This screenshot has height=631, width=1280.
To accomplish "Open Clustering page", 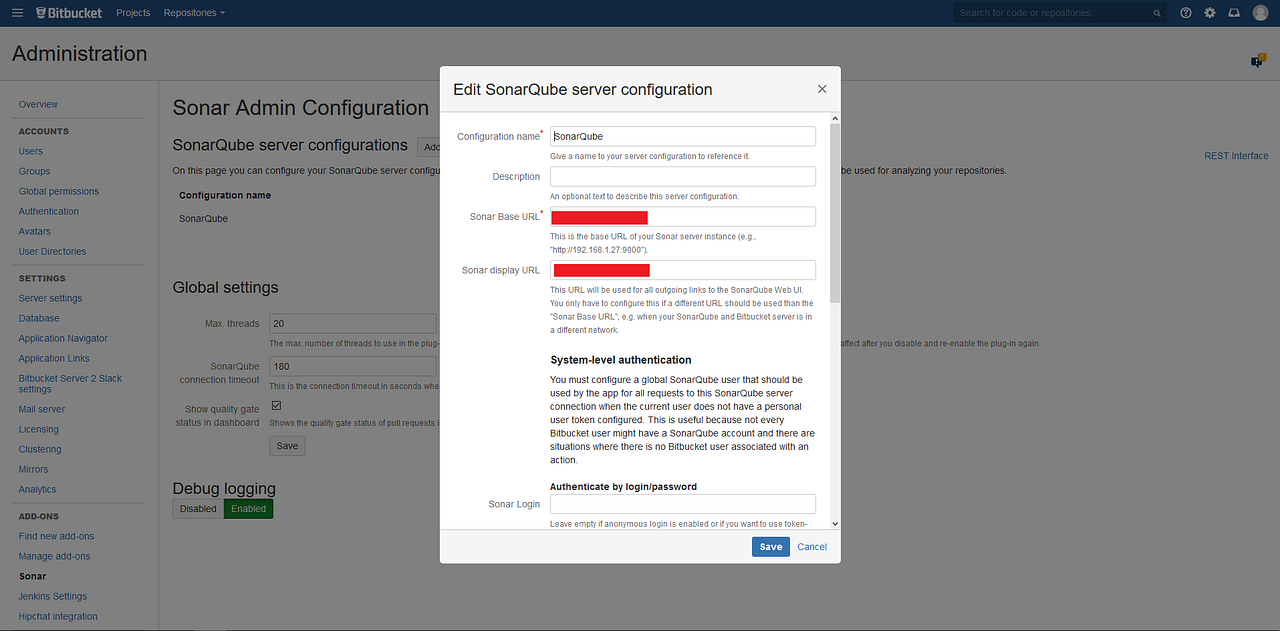I will [x=40, y=449].
